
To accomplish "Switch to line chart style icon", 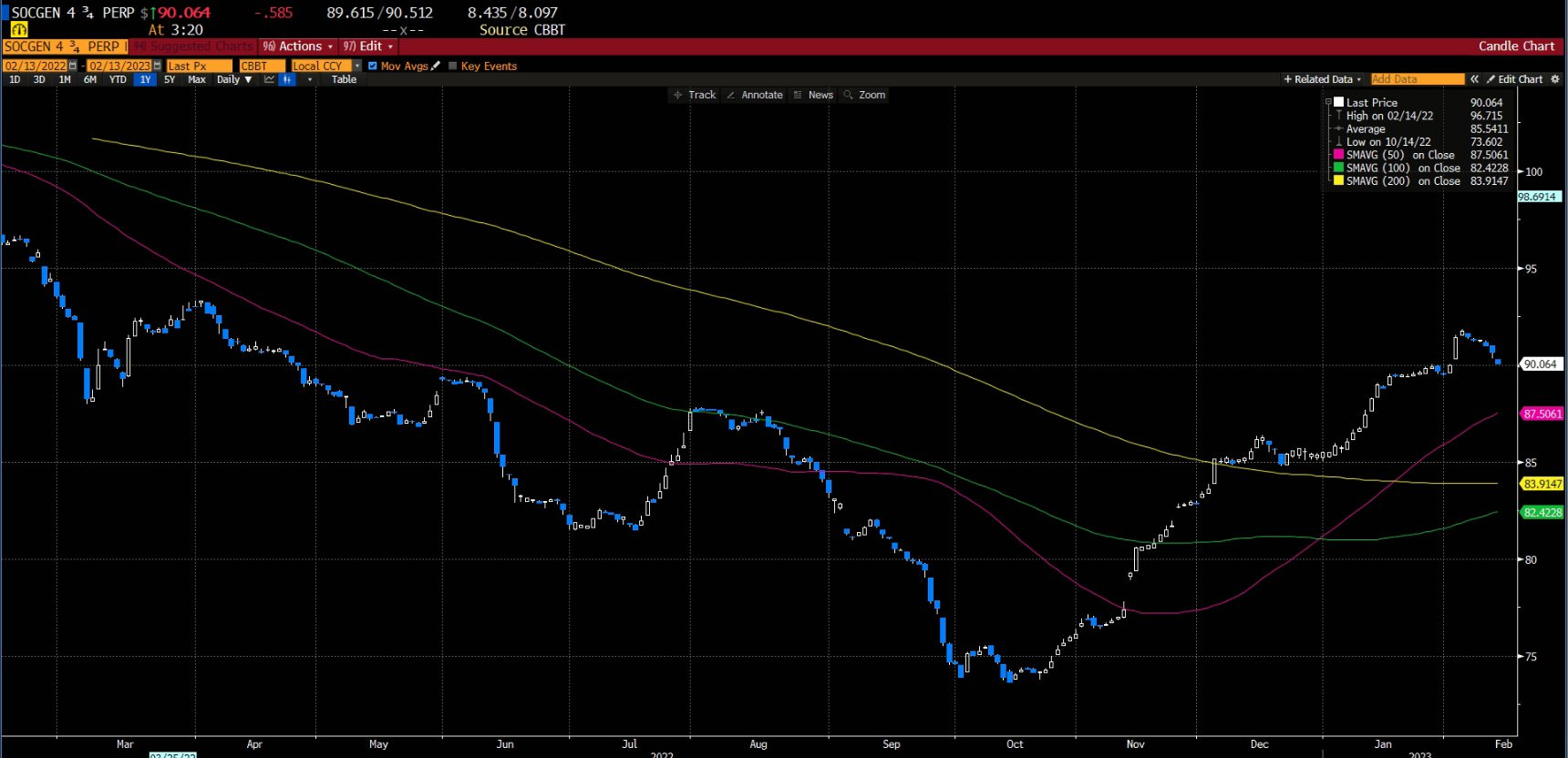I will pos(269,79).
